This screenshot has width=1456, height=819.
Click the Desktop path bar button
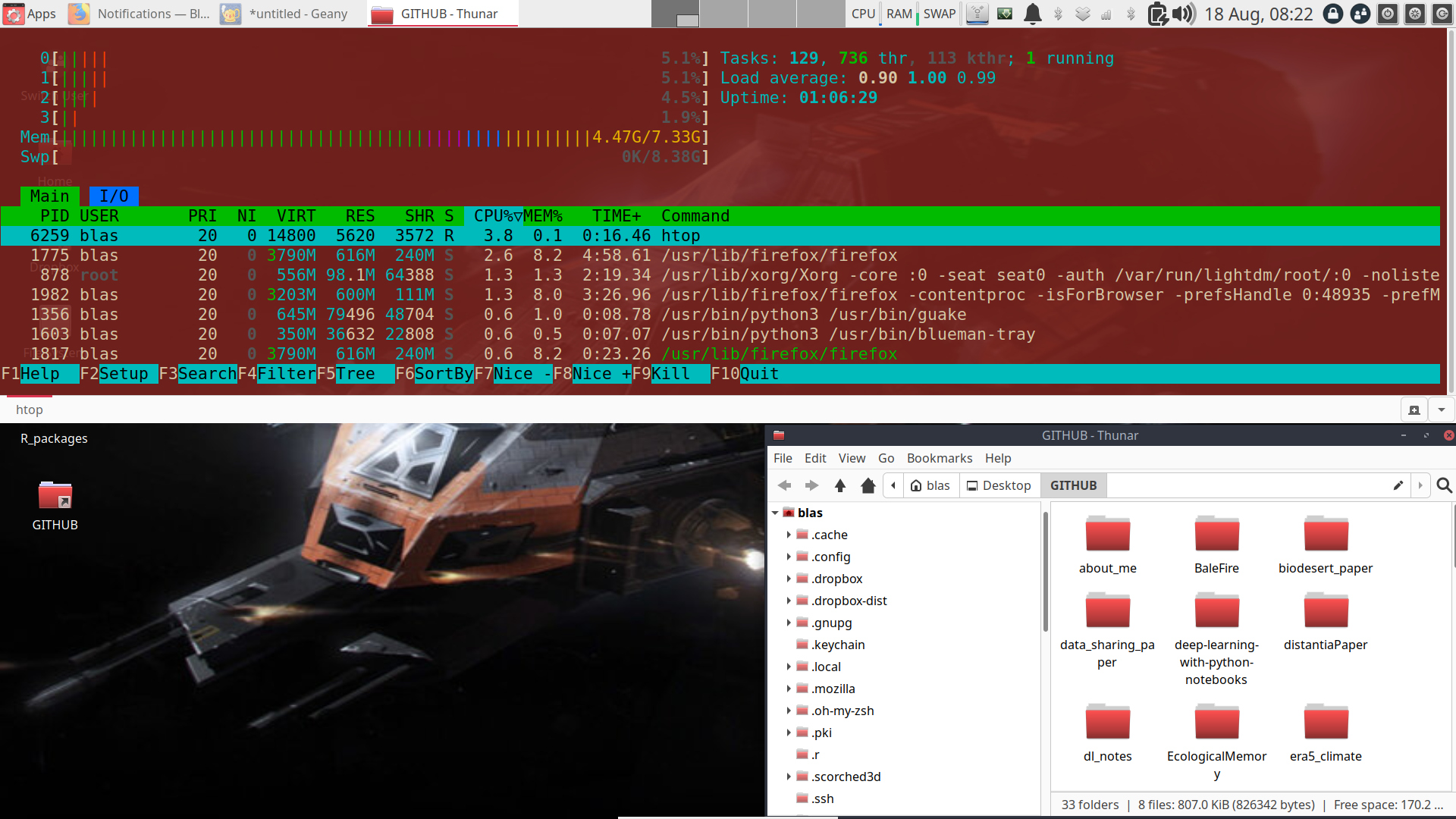[999, 485]
